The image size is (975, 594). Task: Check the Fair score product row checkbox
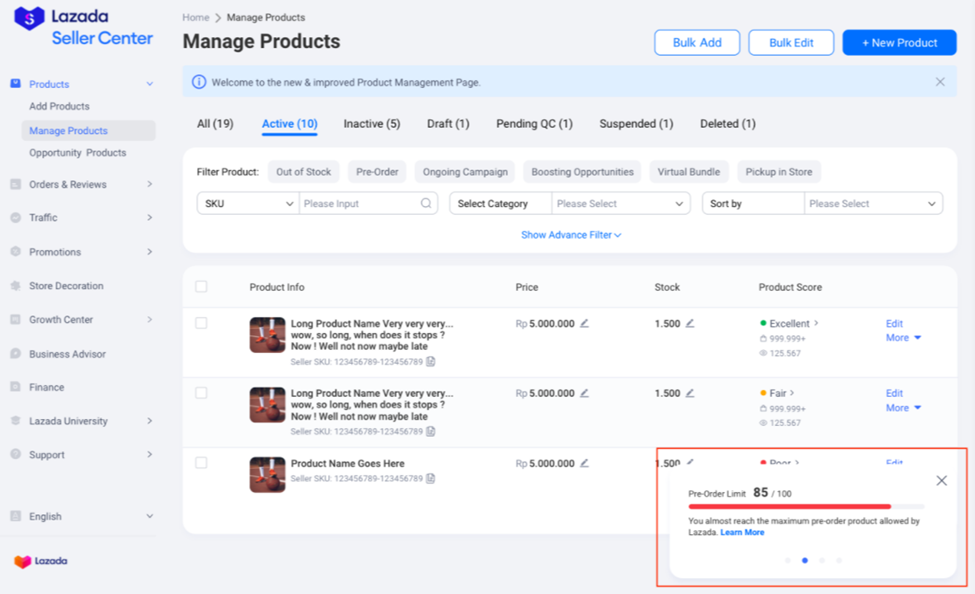click(201, 393)
